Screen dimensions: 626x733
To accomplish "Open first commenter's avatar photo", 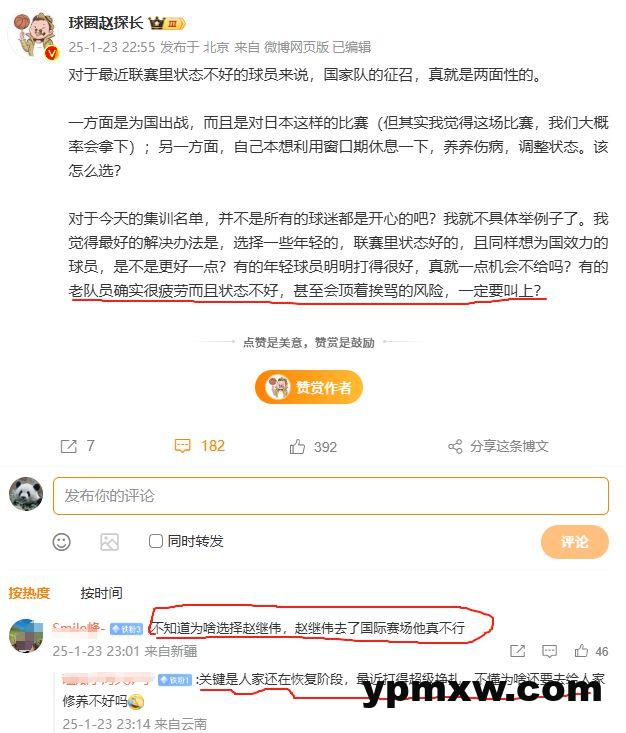I will click(x=26, y=636).
